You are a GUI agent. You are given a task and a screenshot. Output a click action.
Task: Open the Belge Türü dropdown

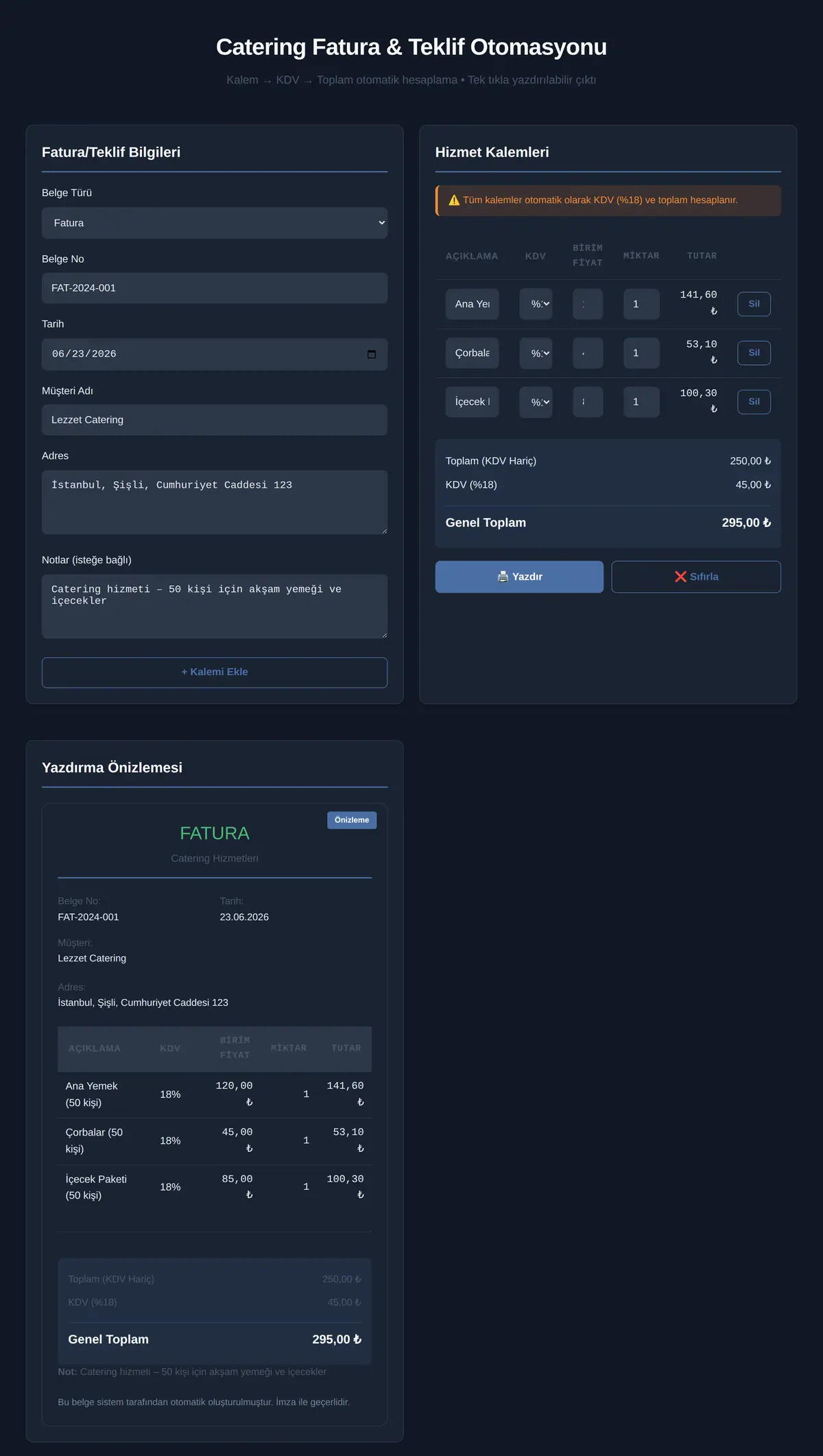pyautogui.click(x=215, y=223)
